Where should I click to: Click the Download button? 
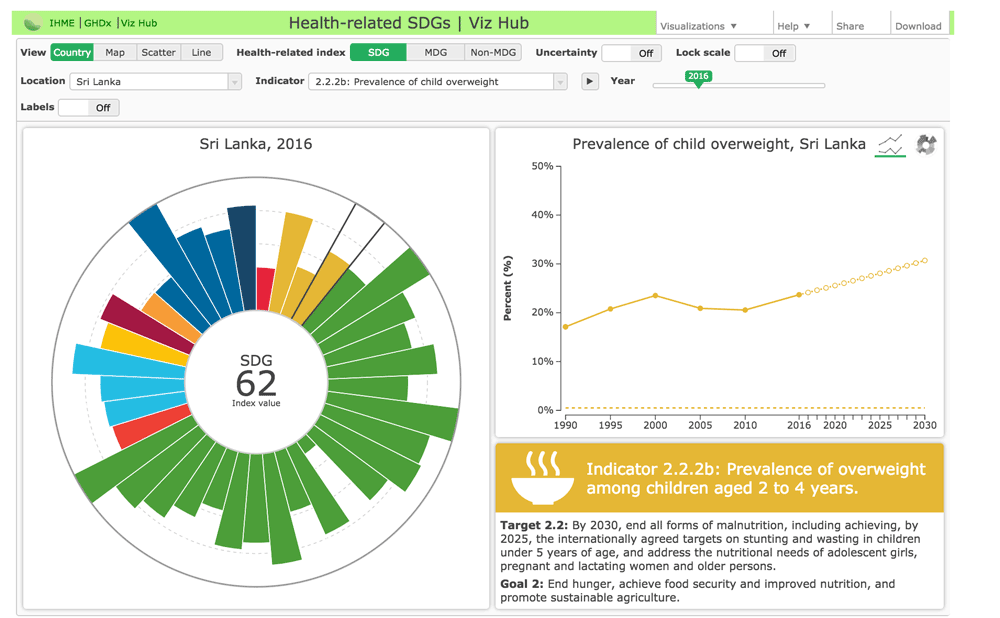point(918,26)
